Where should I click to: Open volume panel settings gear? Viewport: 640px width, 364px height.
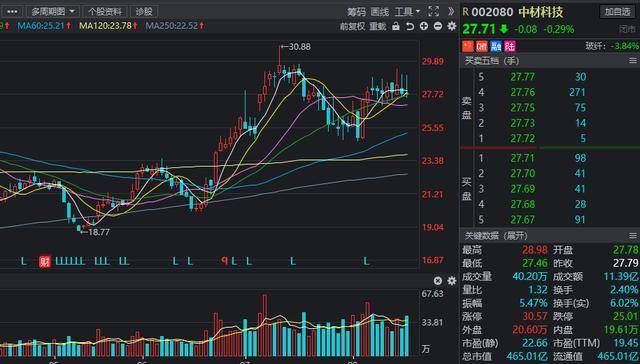point(452,281)
